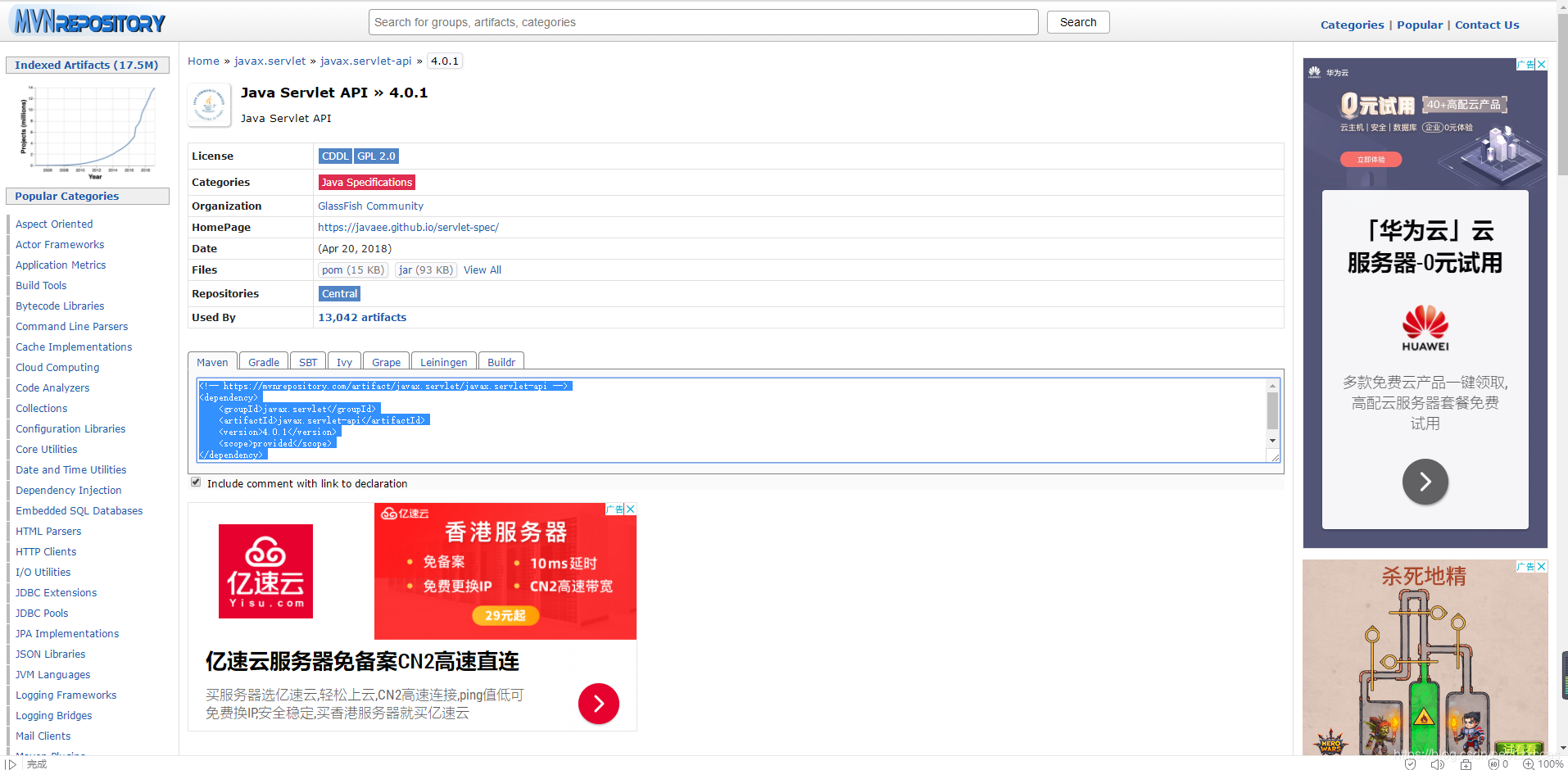1568x770 pixels.
Task: Open Contact Us in the header
Action: [x=1487, y=25]
